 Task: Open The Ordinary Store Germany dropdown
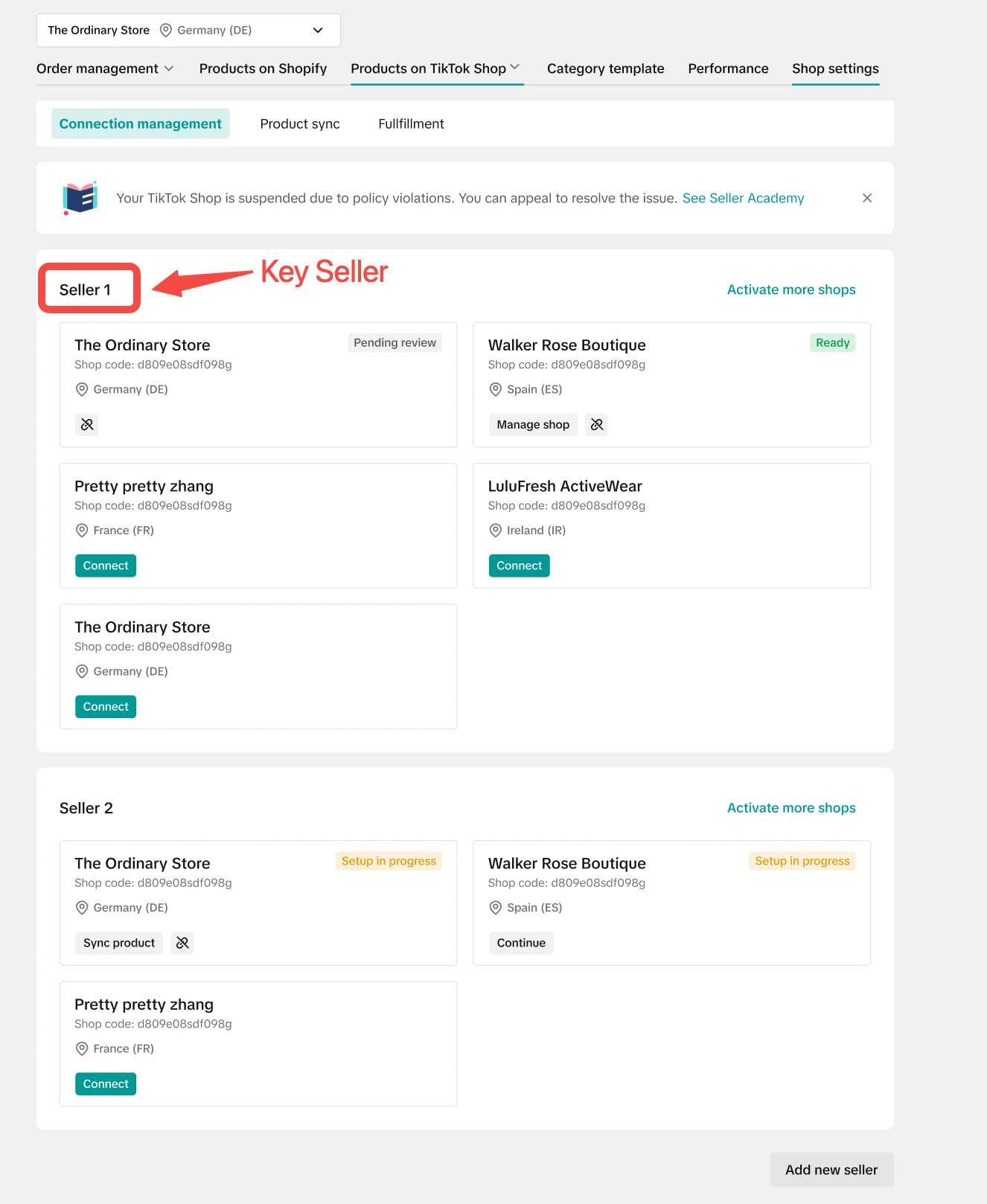tap(188, 30)
